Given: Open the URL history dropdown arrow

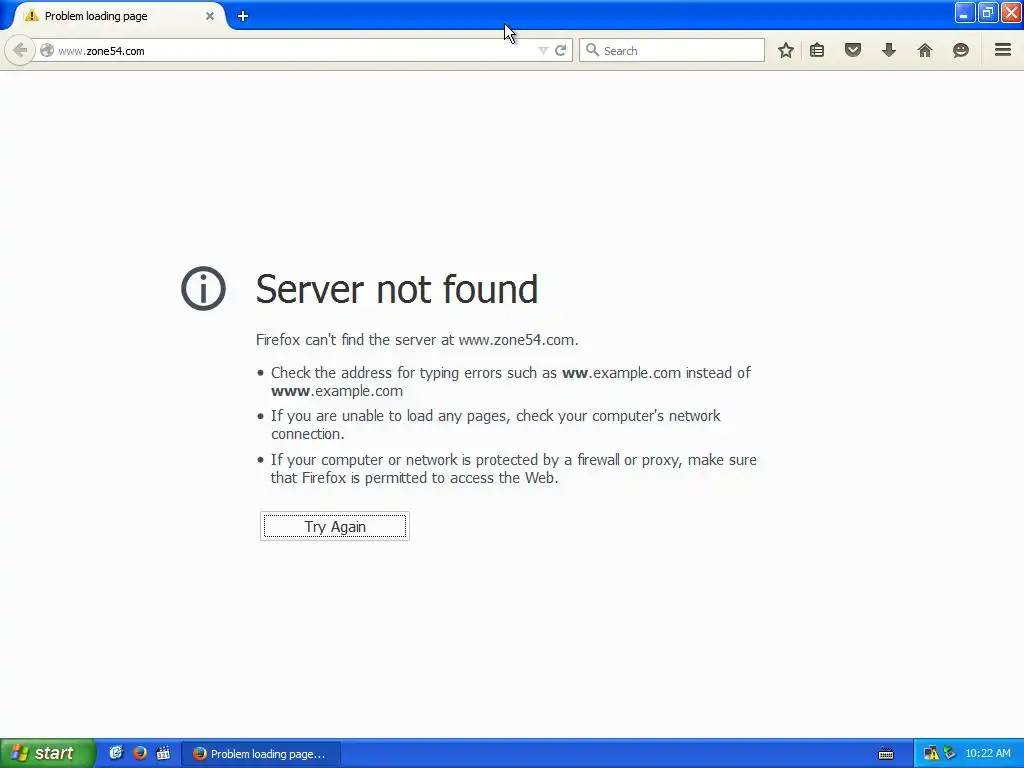Looking at the screenshot, I should click(543, 50).
